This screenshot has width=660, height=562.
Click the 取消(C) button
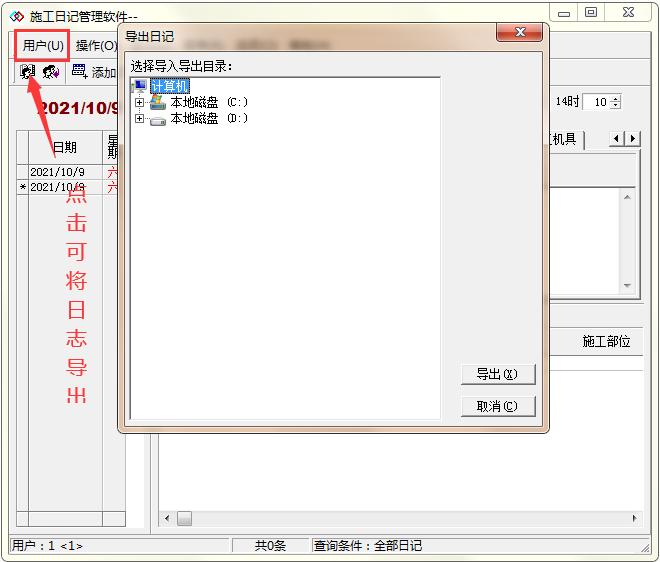pyautogui.click(x=498, y=406)
